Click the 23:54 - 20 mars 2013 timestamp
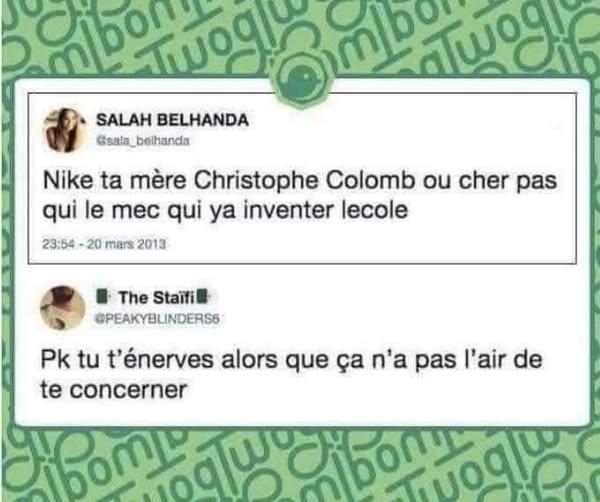 (104, 244)
